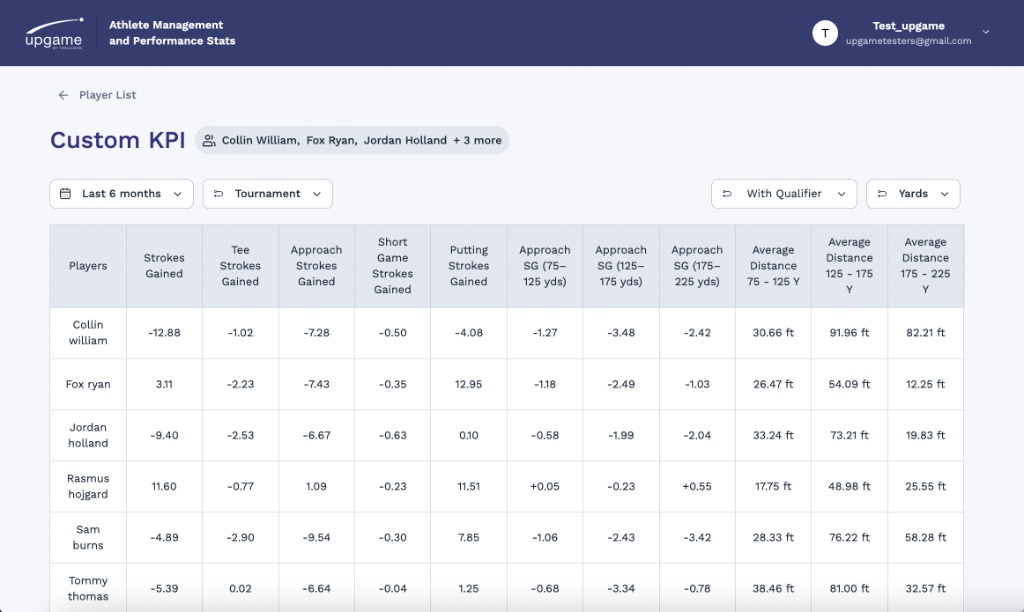Click the Custom KPI page title
1024x612 pixels.
point(118,140)
